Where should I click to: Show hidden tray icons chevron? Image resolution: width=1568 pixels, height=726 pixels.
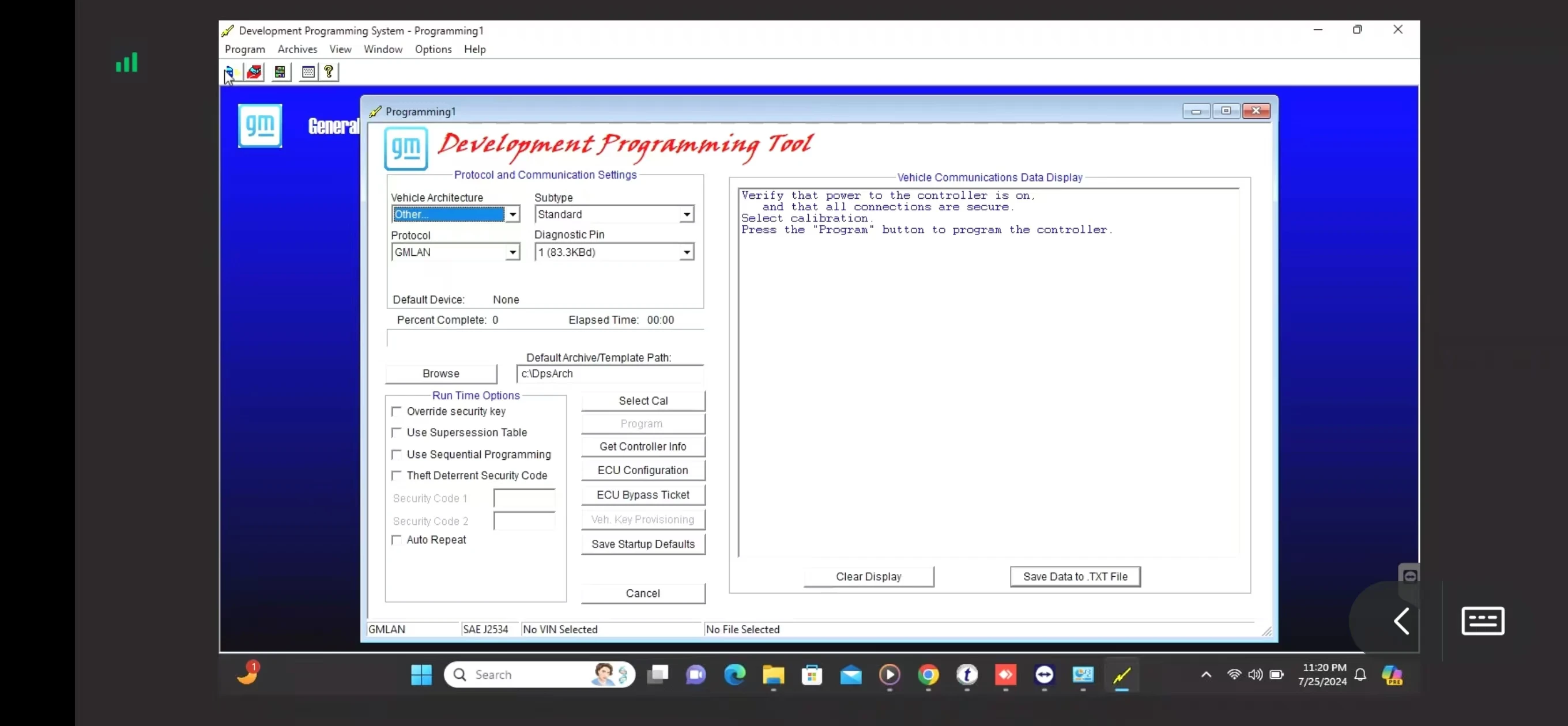1206,674
